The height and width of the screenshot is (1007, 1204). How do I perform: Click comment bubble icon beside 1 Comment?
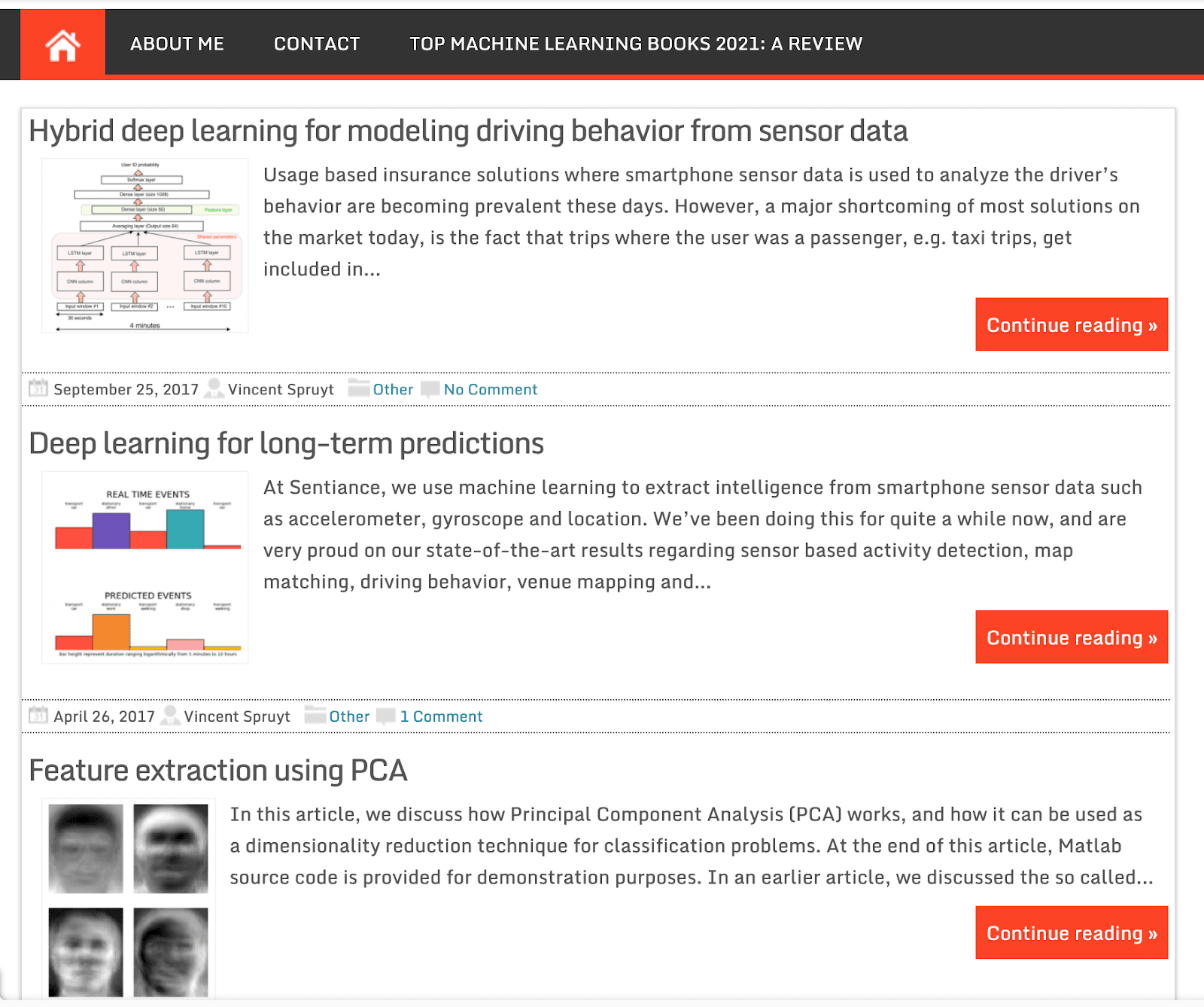(x=386, y=716)
